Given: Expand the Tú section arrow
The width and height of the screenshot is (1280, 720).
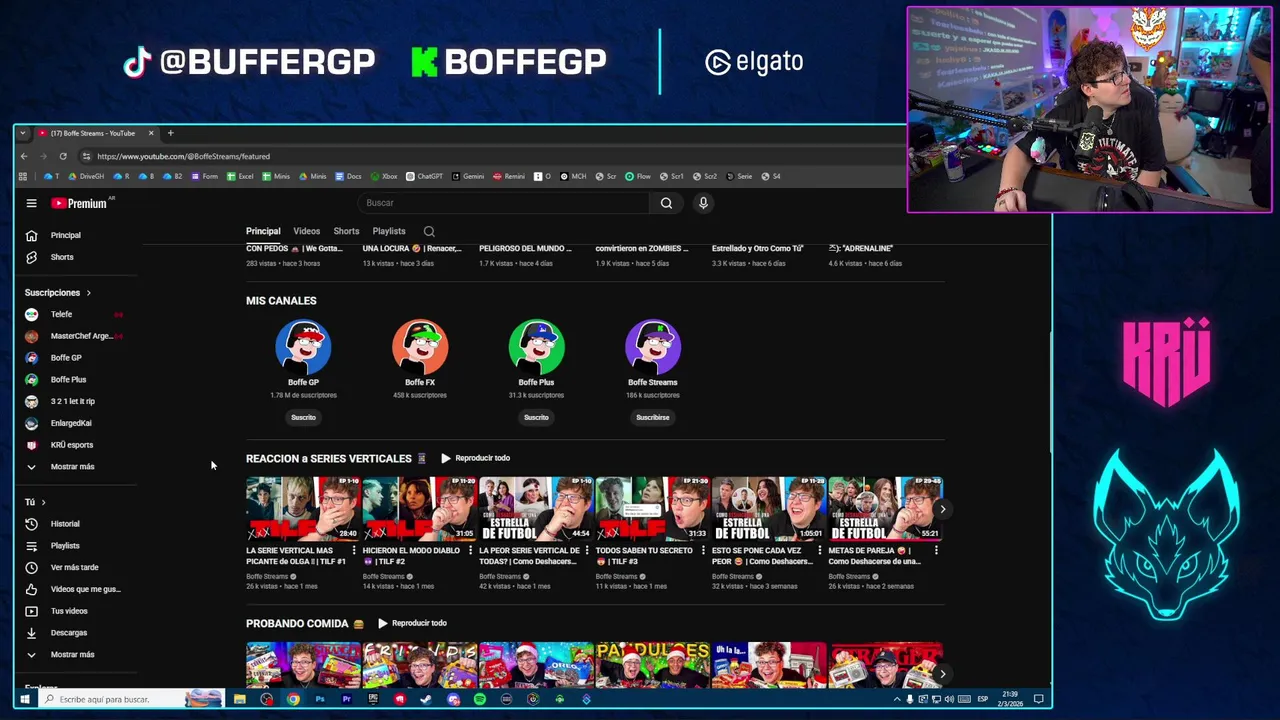Looking at the screenshot, I should [x=43, y=502].
